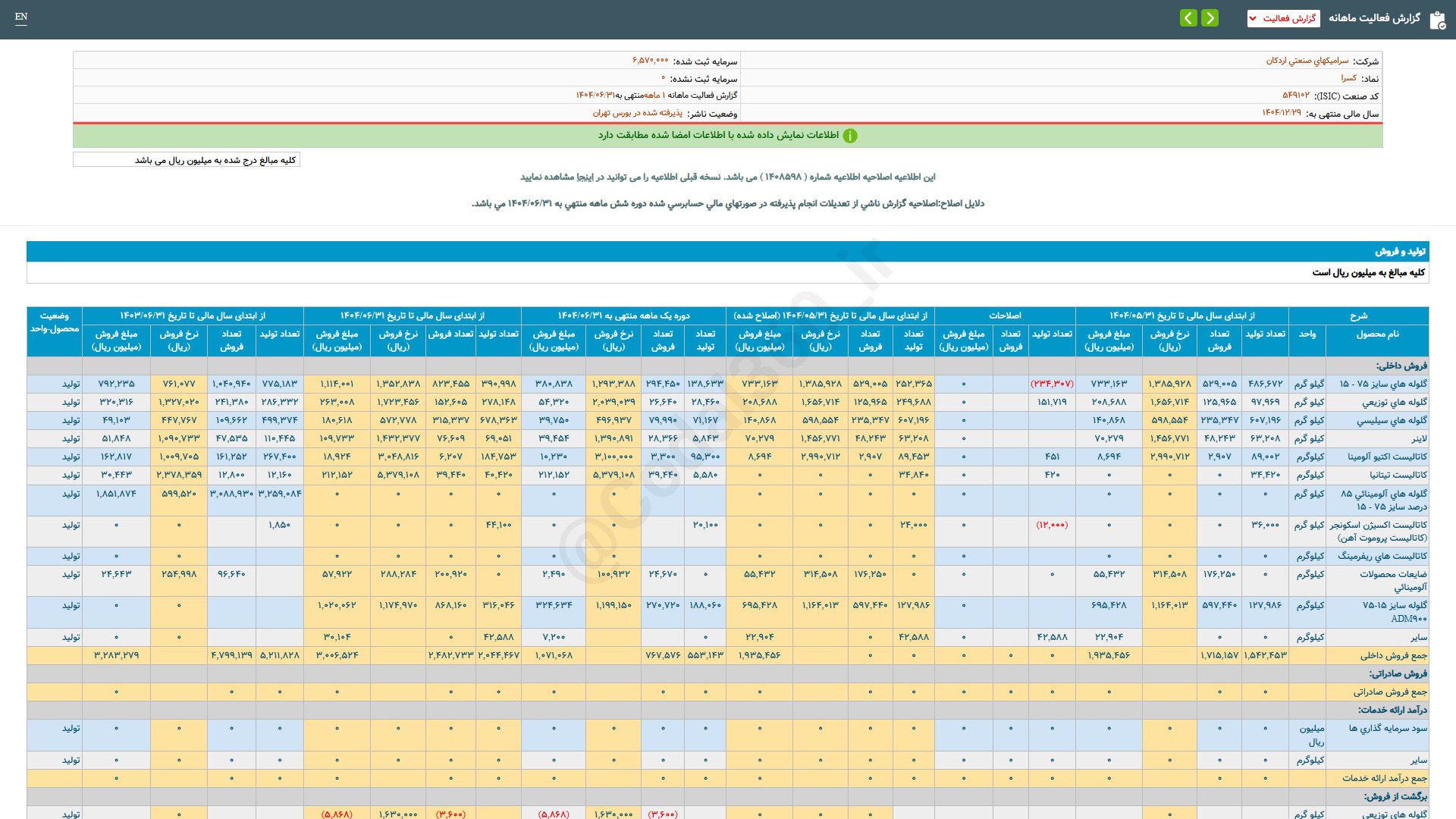This screenshot has width=1456, height=819.
Task: Click the نام محصول column header
Action: point(1377,334)
